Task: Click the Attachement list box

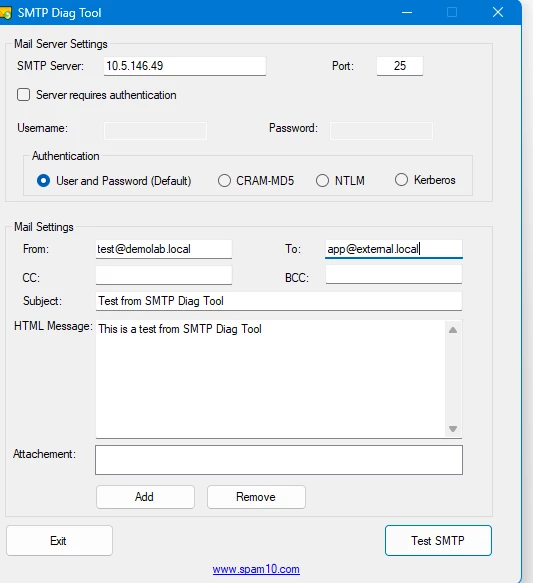Action: [x=279, y=460]
